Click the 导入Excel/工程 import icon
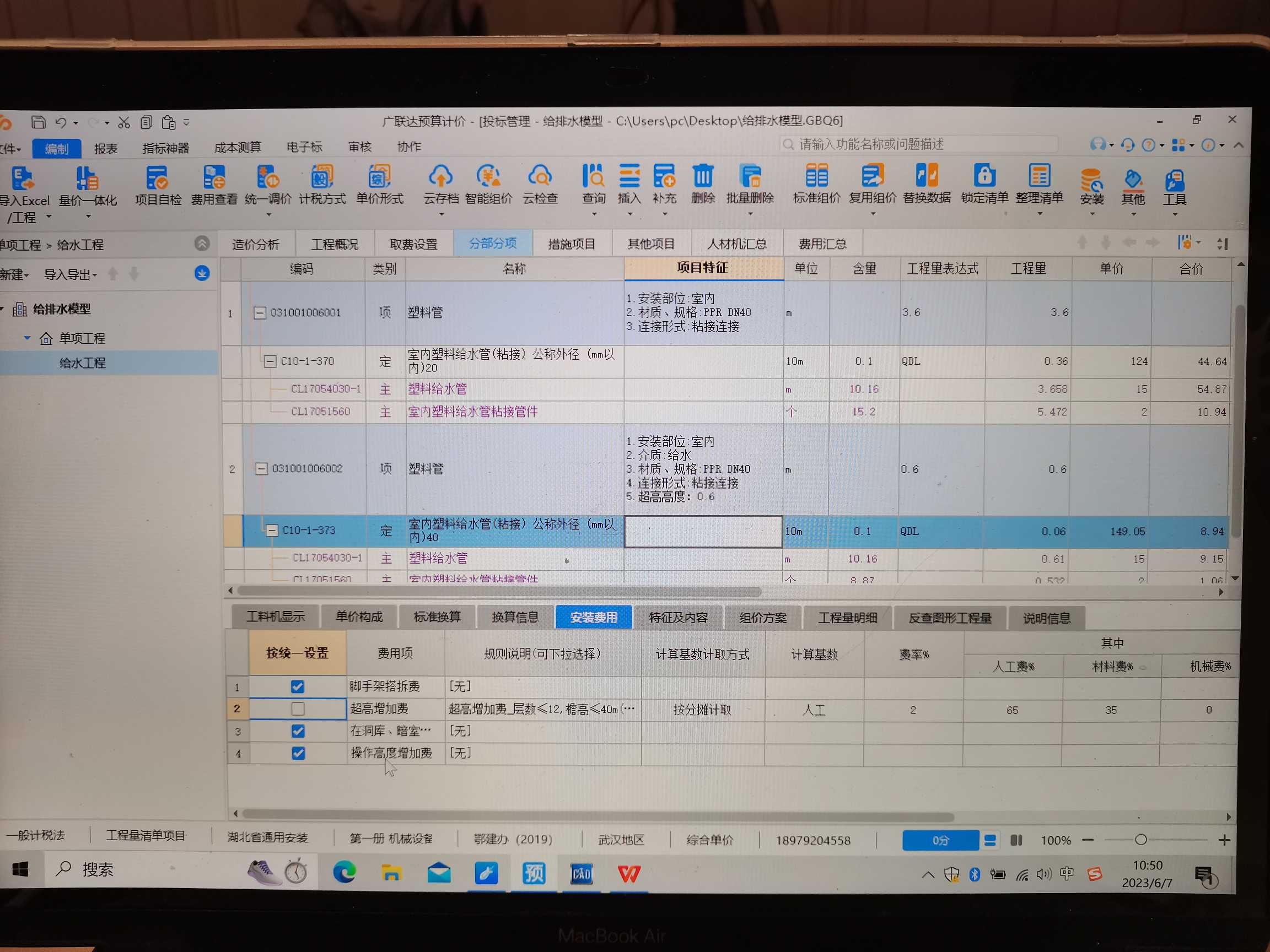The height and width of the screenshot is (952, 1270). click(x=23, y=180)
